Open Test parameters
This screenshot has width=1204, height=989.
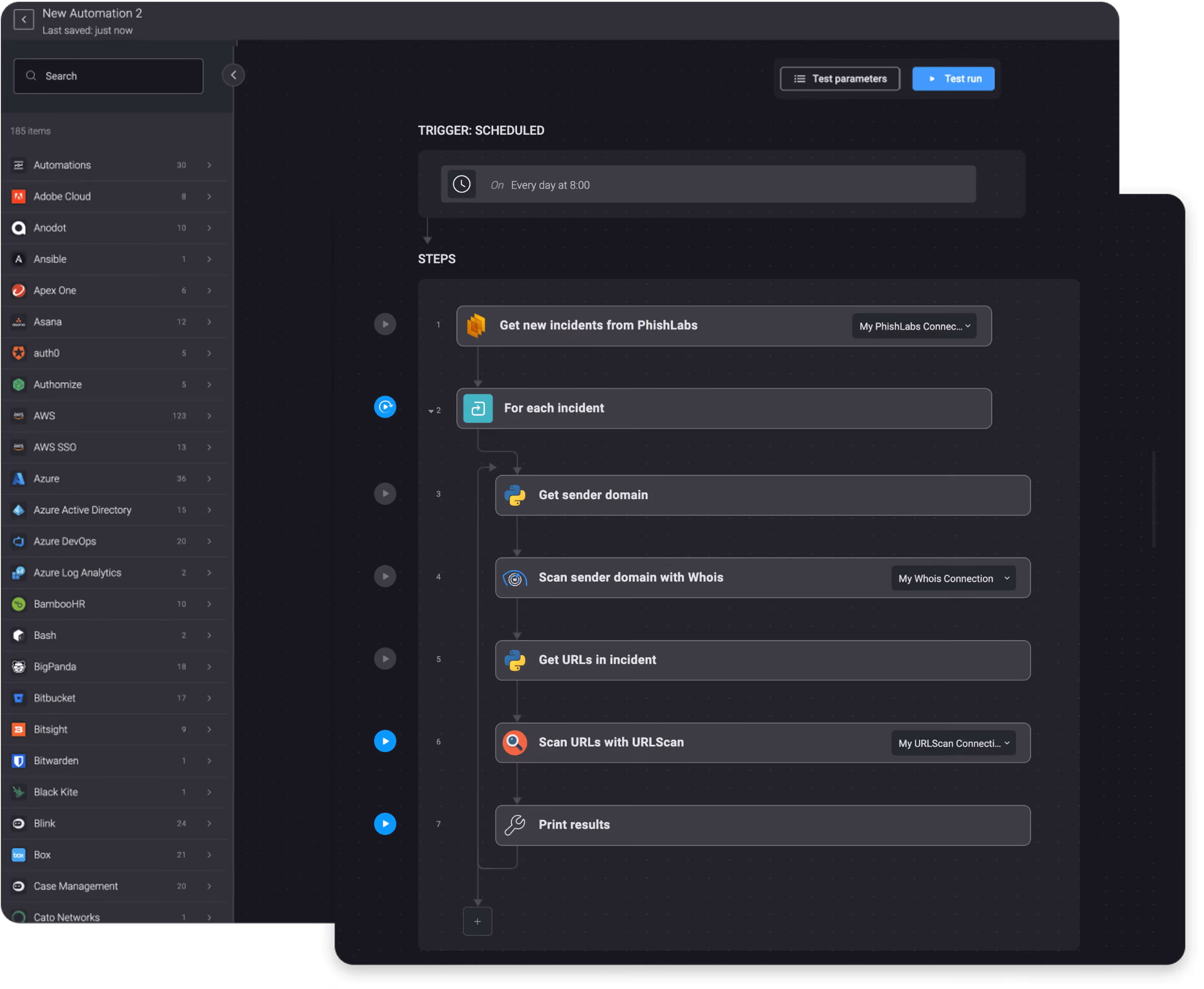click(x=840, y=79)
